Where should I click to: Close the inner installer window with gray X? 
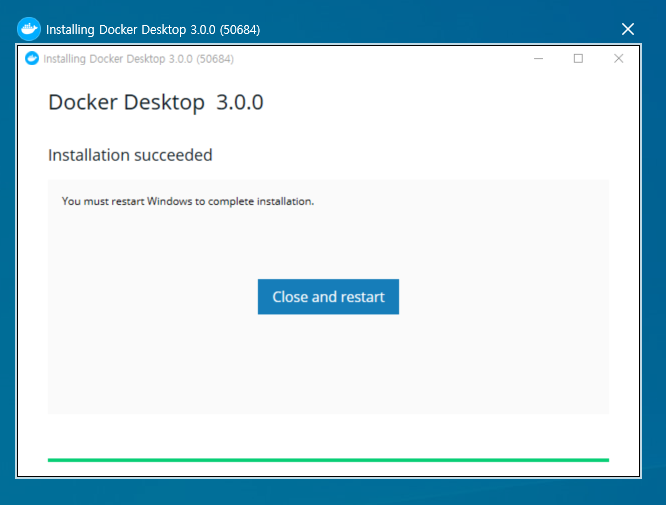(x=618, y=58)
